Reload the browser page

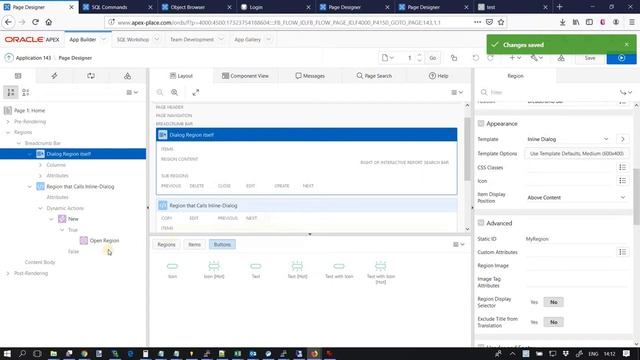(36, 22)
